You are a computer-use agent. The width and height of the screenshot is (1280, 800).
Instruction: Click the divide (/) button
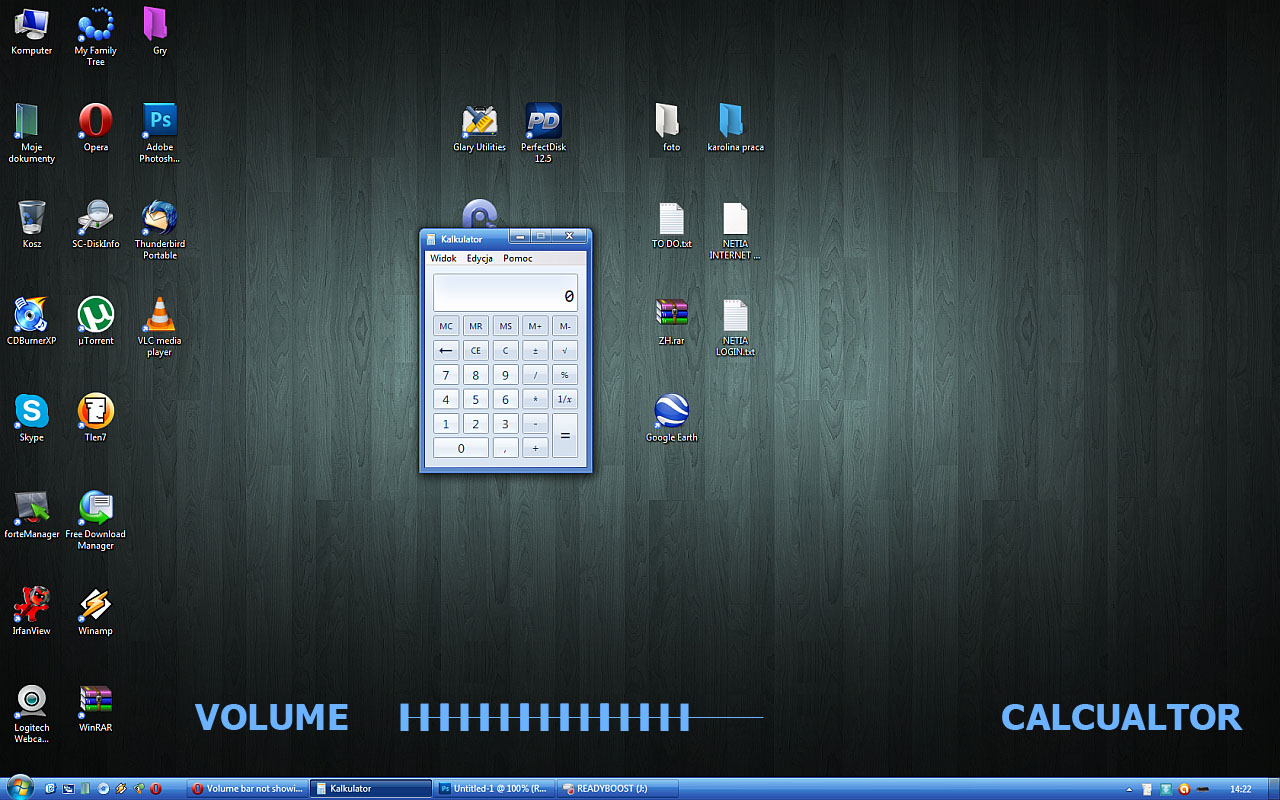pyautogui.click(x=535, y=375)
